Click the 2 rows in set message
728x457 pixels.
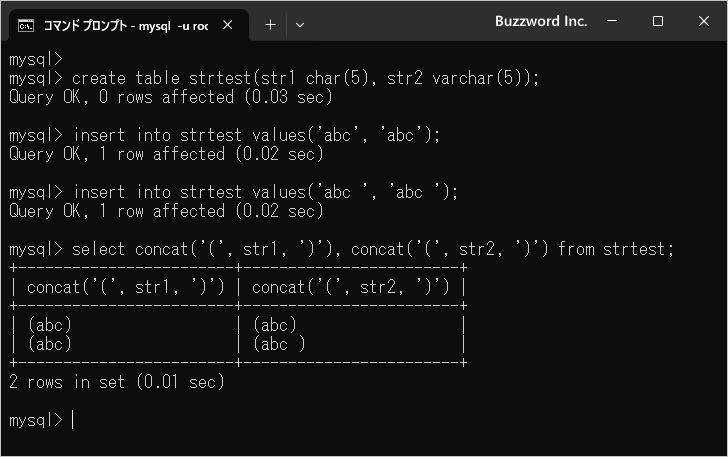pos(117,382)
